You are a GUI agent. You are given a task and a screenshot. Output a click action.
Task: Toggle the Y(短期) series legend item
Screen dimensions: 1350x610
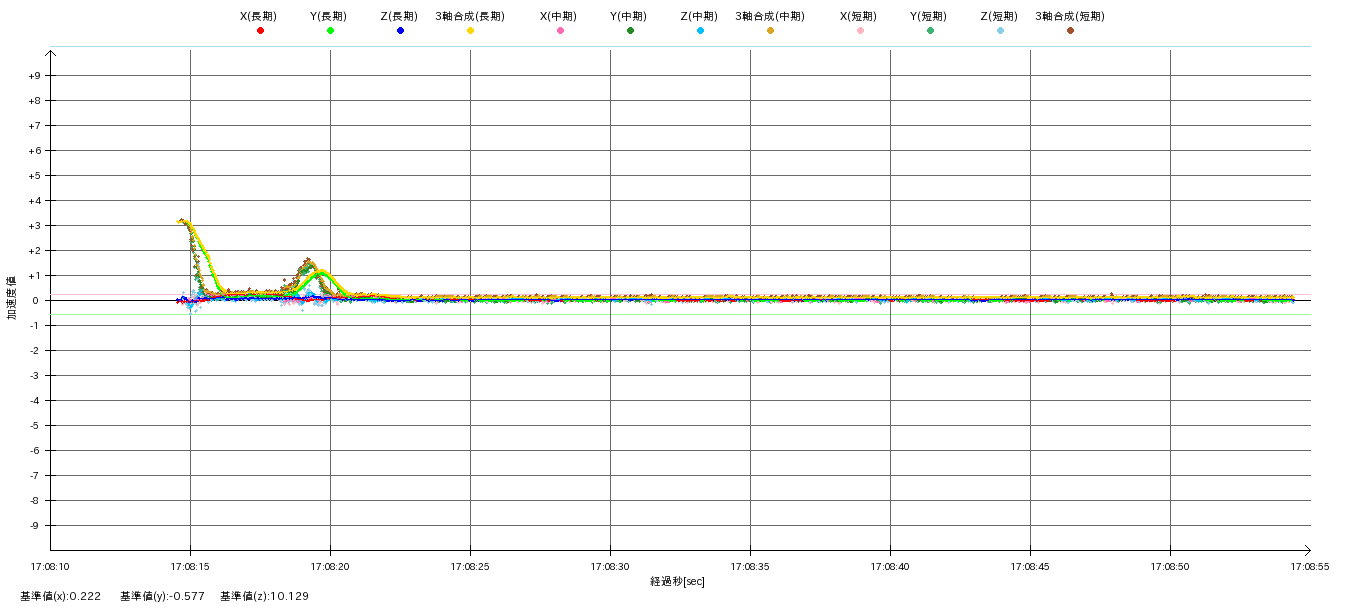[929, 17]
